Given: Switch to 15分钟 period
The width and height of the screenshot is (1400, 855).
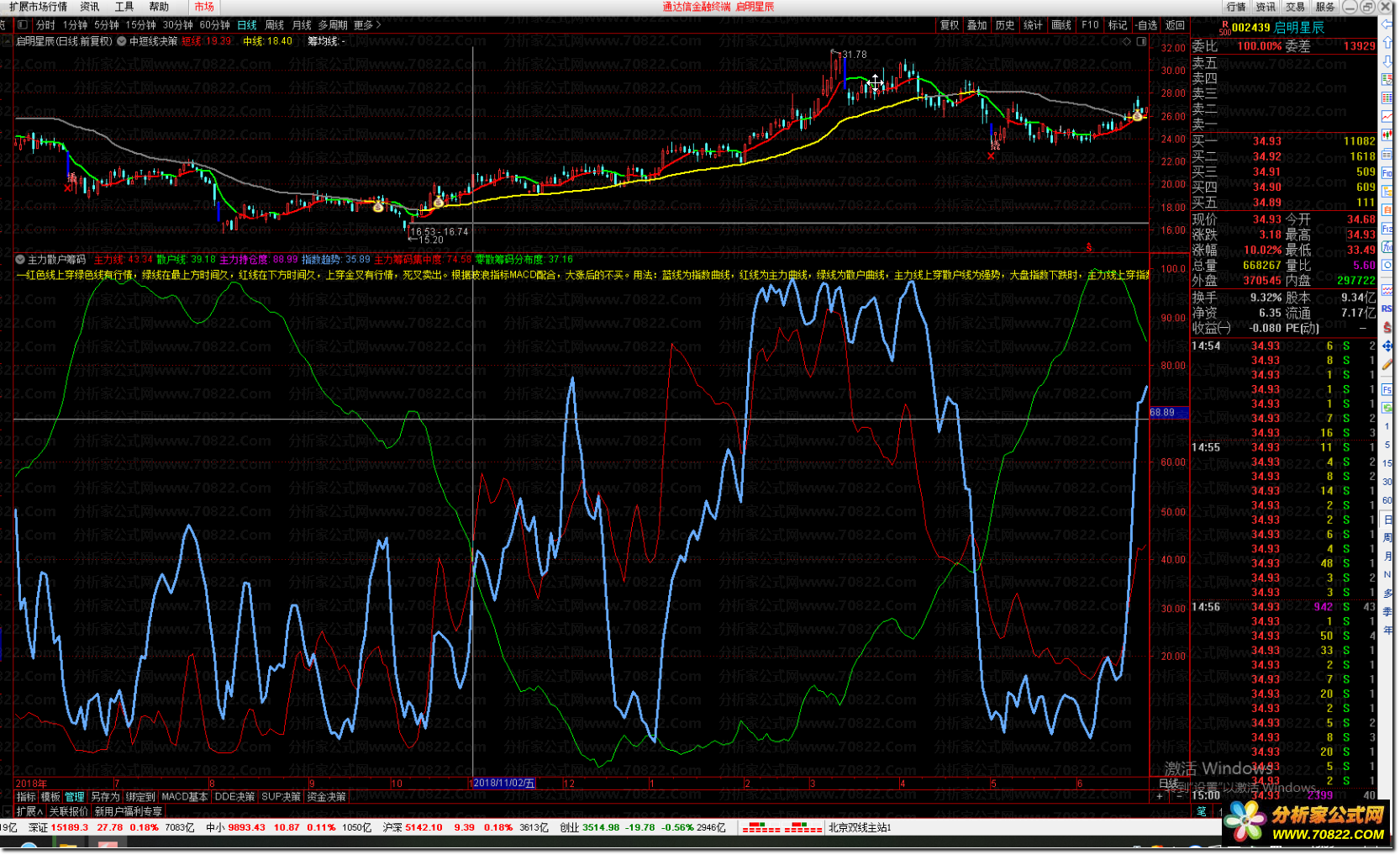Looking at the screenshot, I should point(141,25).
